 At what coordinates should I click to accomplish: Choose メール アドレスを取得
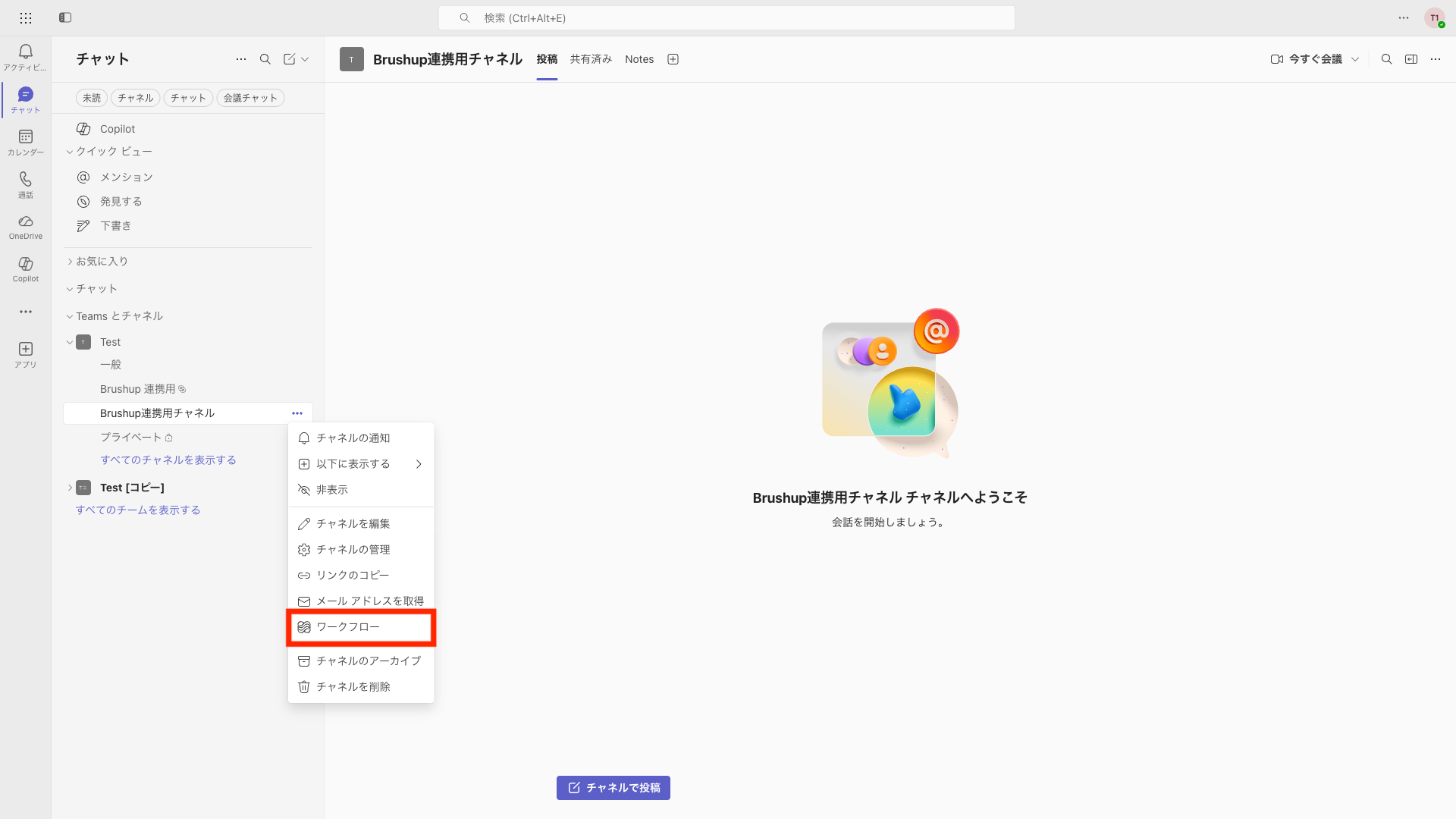click(x=361, y=601)
